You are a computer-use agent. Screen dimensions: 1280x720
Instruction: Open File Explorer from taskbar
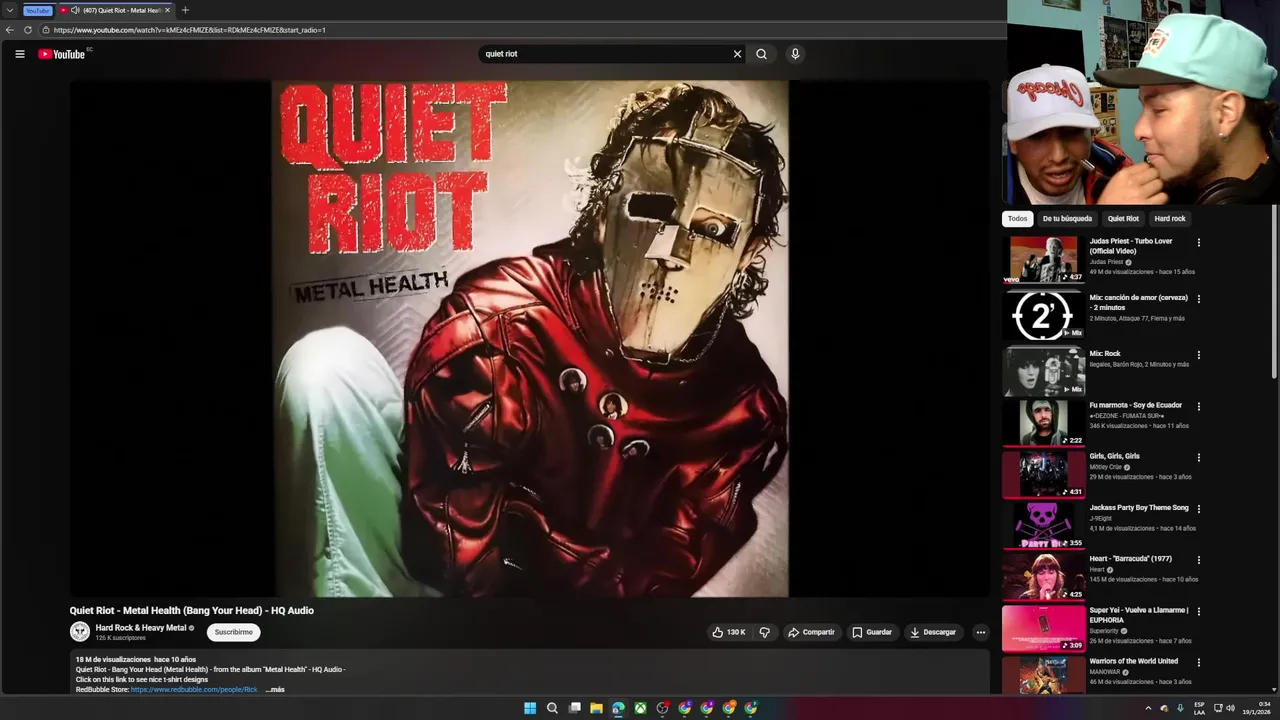tap(596, 708)
